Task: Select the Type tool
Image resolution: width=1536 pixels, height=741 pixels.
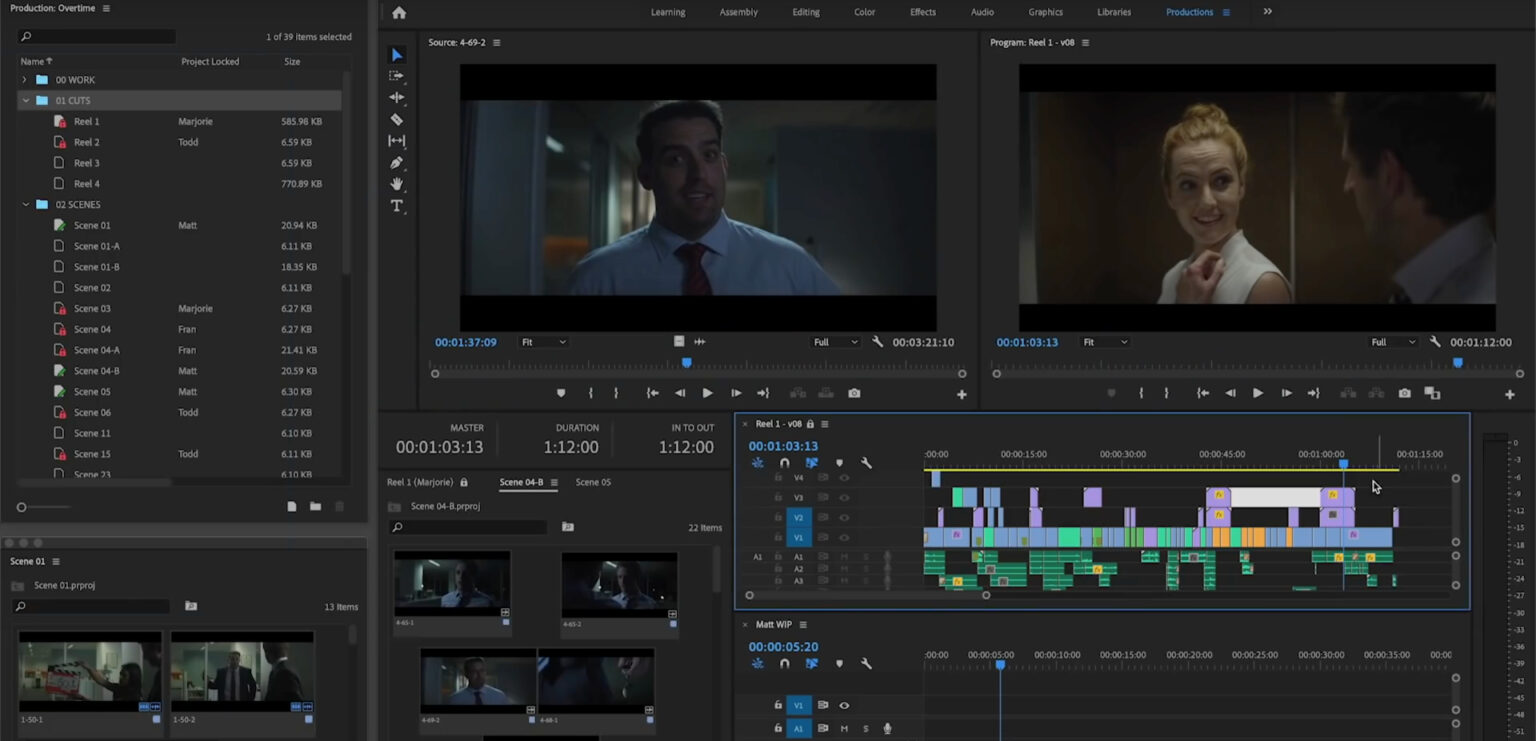Action: (397, 206)
